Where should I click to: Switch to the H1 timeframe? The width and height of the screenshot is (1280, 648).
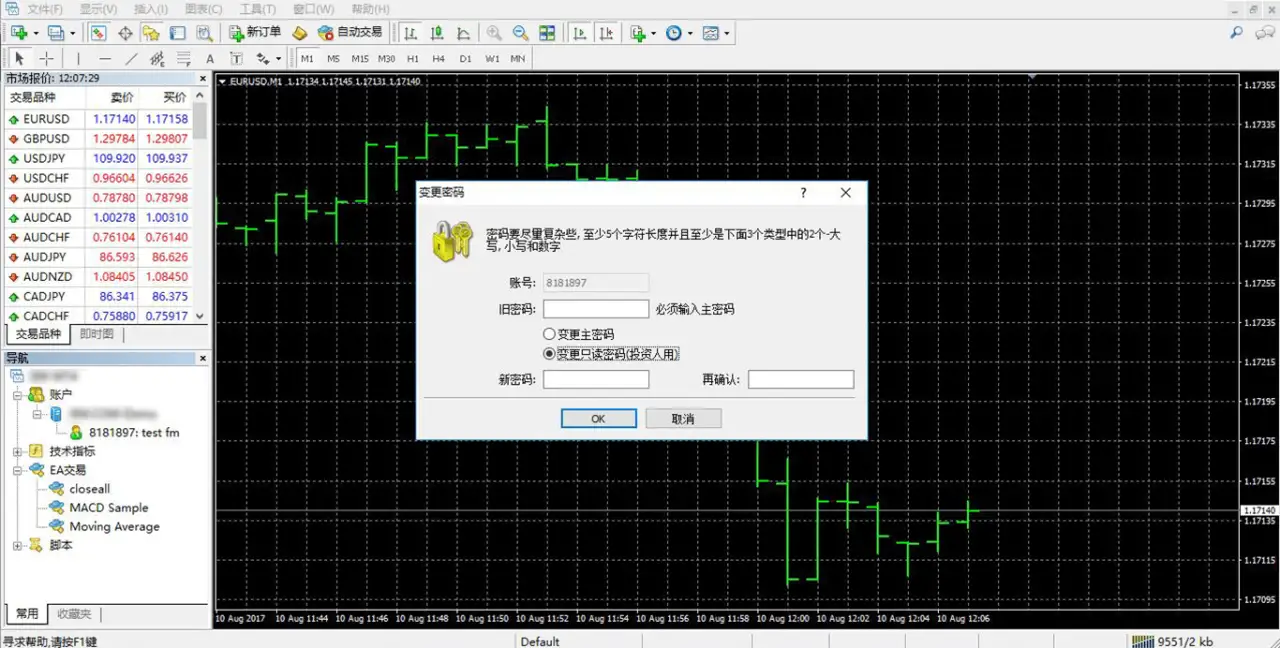pyautogui.click(x=413, y=59)
